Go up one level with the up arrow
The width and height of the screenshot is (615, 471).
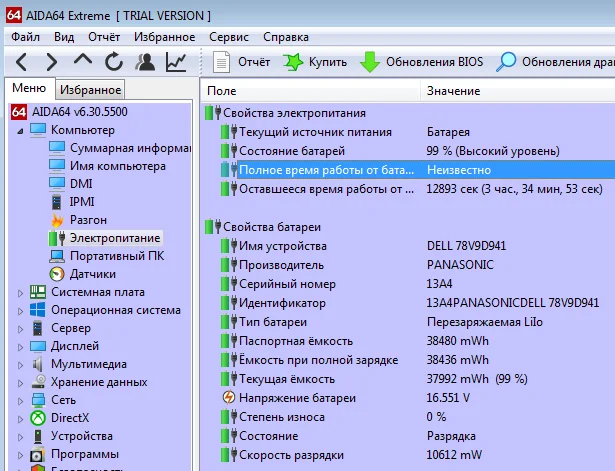pos(82,60)
